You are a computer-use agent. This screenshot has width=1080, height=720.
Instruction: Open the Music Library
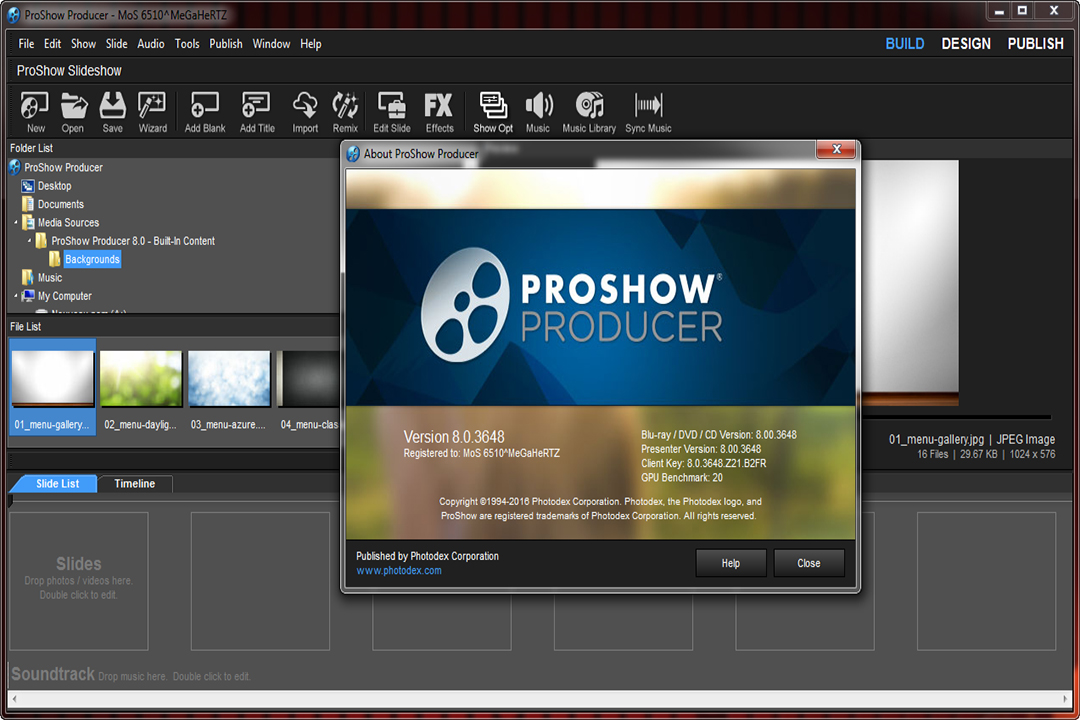[x=589, y=112]
